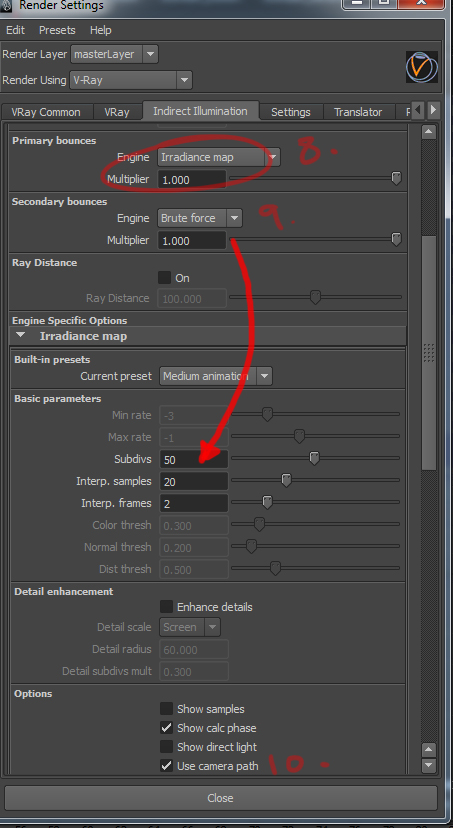453x828 pixels.
Task: Click the Min rate slider handle
Action: pyautogui.click(x=267, y=415)
